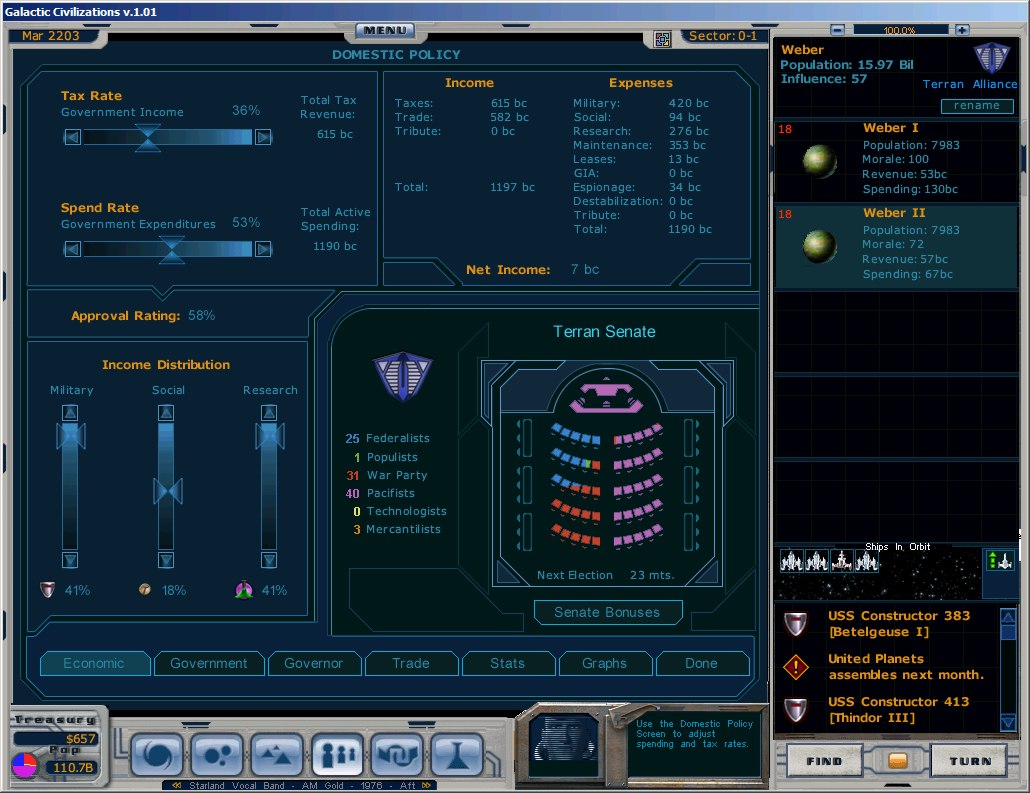Image resolution: width=1030 pixels, height=793 pixels.
Task: Click the shield icon beside USS Constructor 413
Action: tap(795, 710)
